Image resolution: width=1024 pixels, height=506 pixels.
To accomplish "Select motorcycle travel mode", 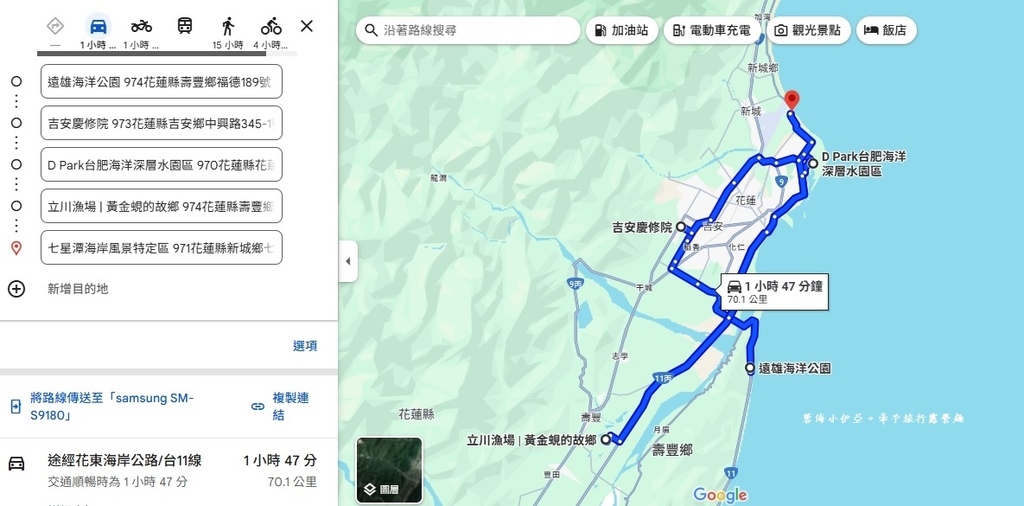I will (141, 26).
